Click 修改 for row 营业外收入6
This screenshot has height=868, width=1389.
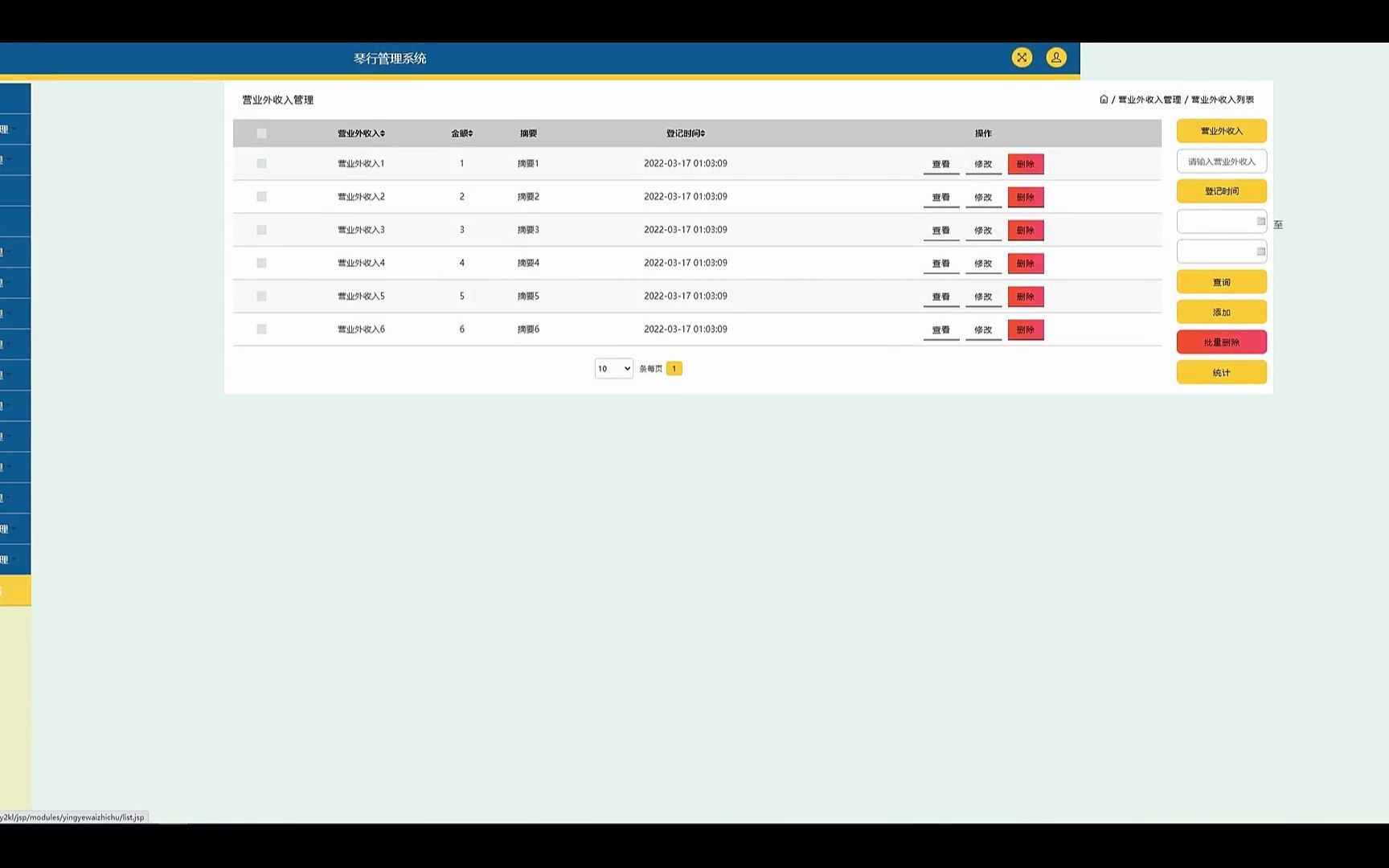[x=983, y=330]
